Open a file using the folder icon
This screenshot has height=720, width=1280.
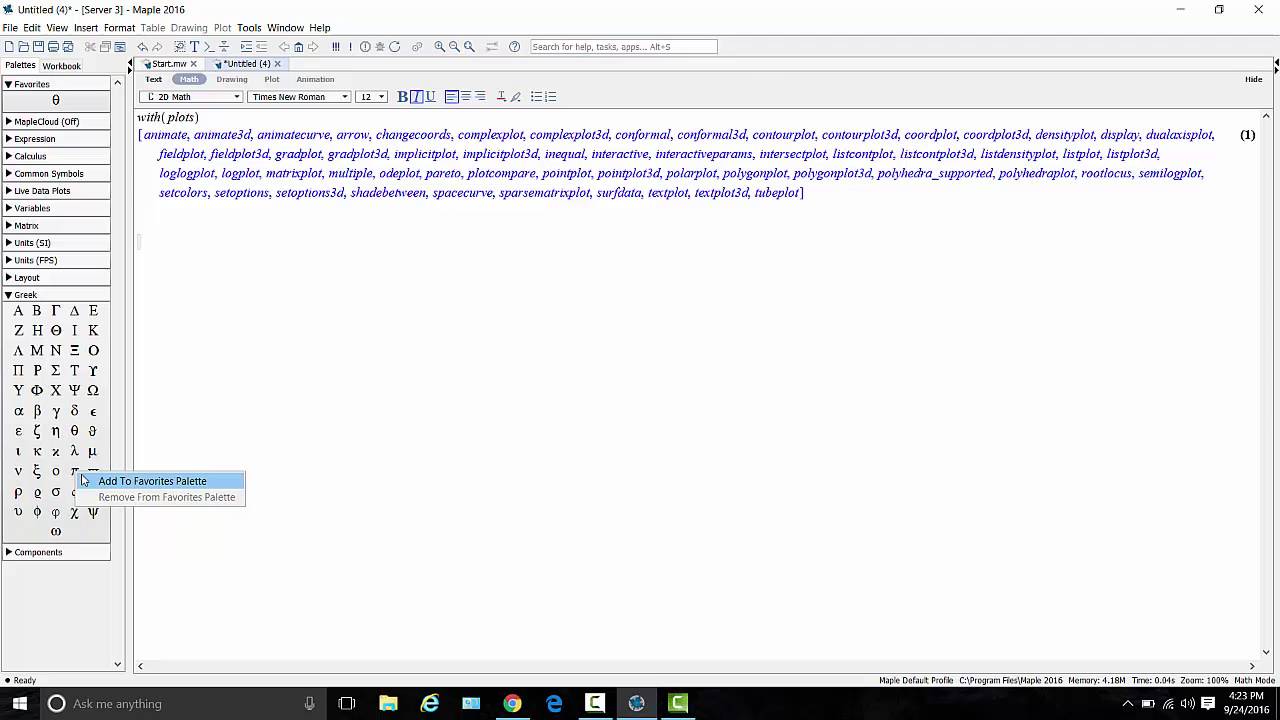[24, 47]
